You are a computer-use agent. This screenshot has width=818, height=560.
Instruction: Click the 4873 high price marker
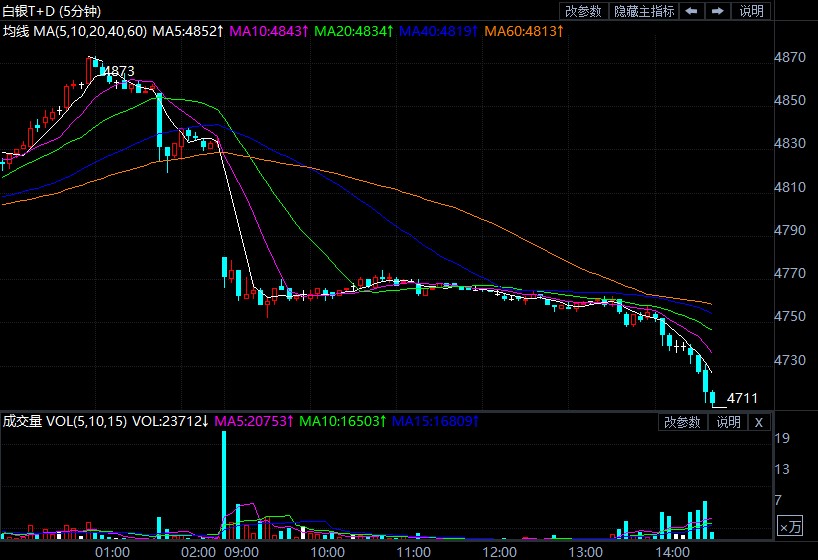point(119,71)
